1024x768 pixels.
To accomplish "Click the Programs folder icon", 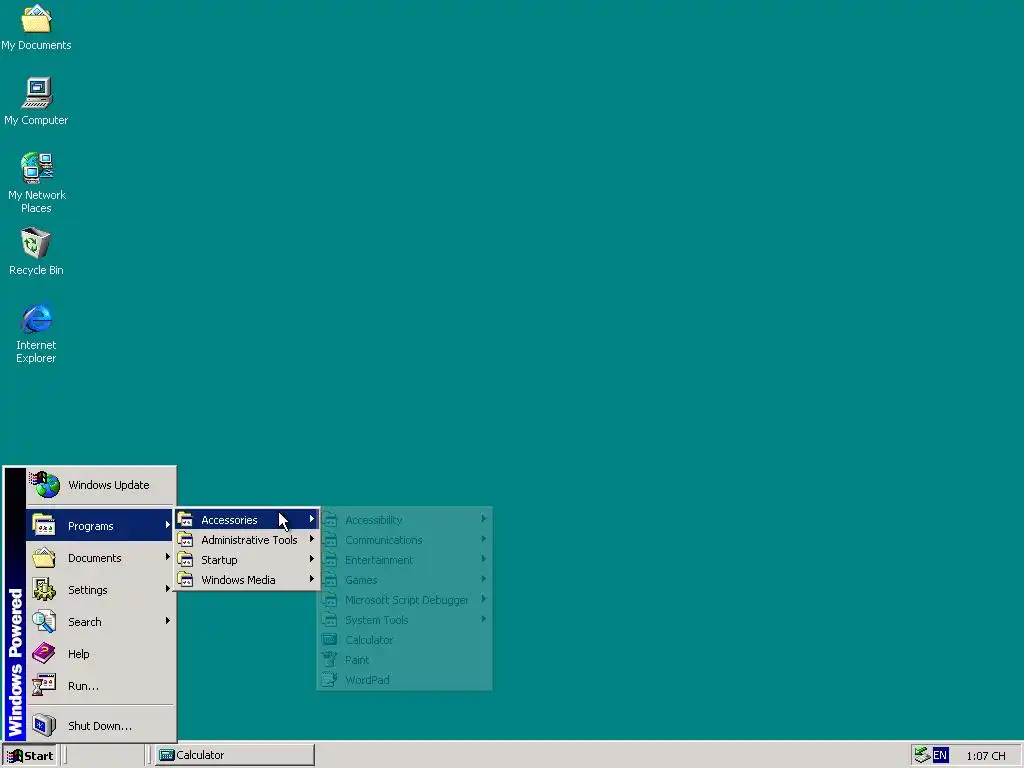I will [x=44, y=525].
